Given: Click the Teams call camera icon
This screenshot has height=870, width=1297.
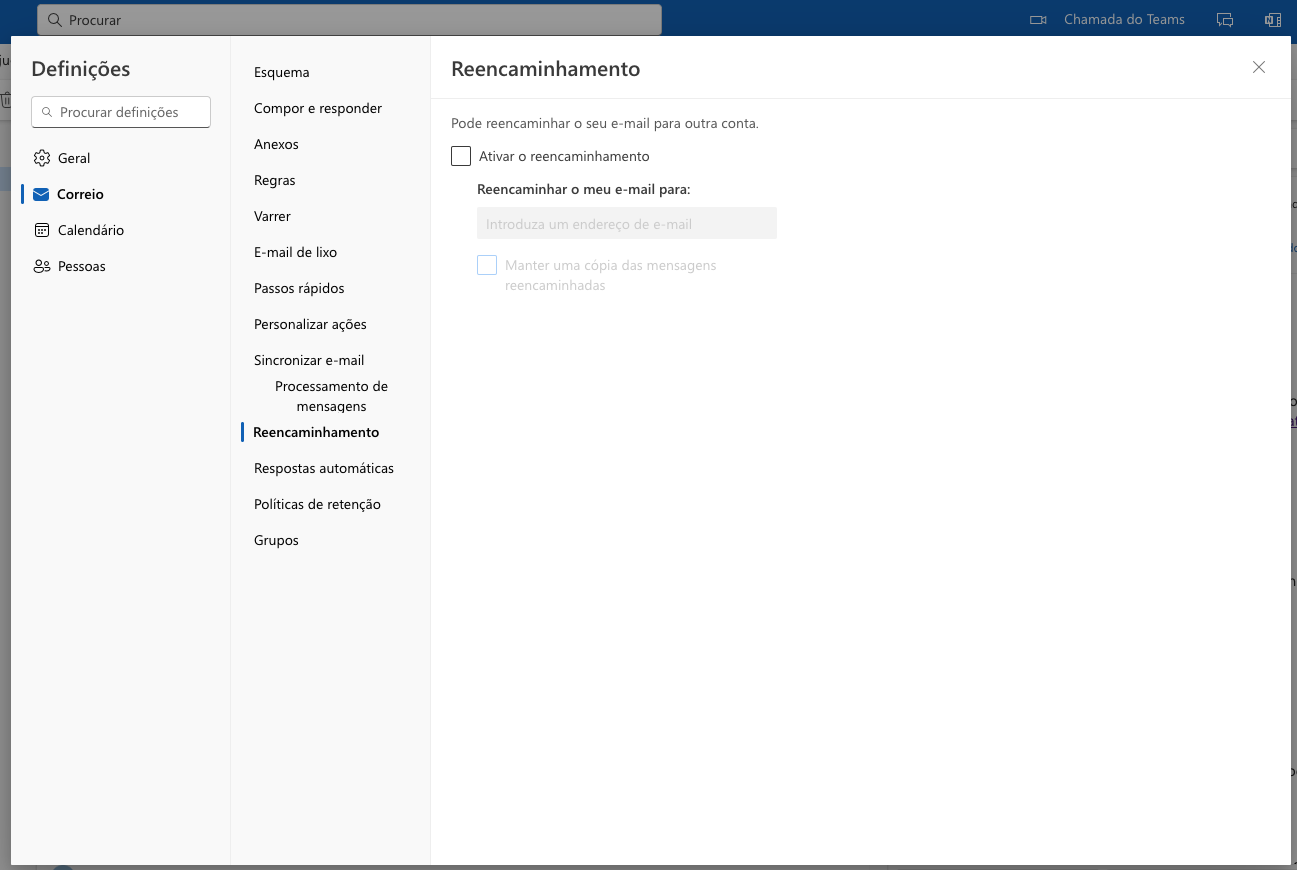Looking at the screenshot, I should coord(1038,20).
